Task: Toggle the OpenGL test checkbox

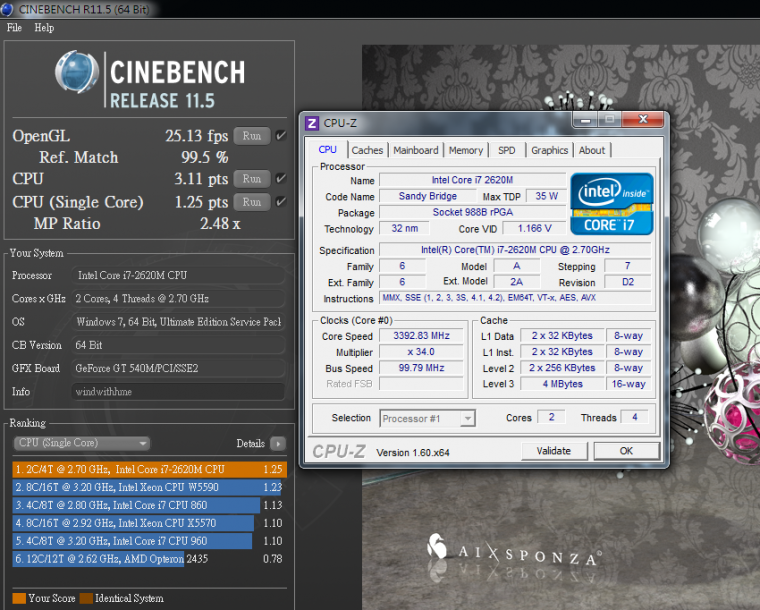Action: pos(282,135)
